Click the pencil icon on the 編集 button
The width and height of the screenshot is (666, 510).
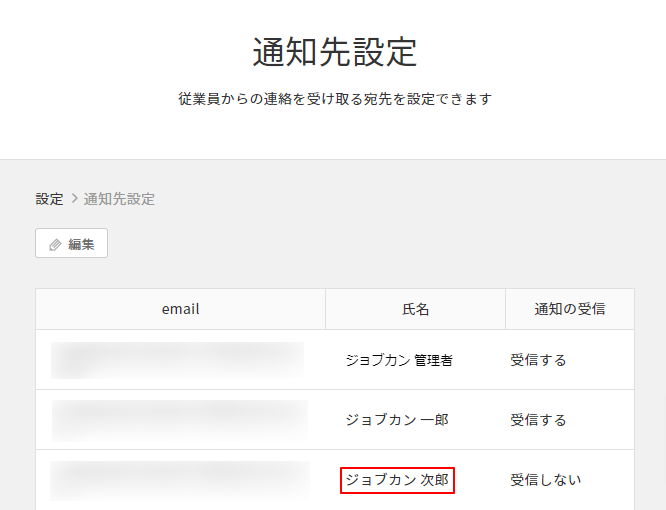pyautogui.click(x=55, y=244)
